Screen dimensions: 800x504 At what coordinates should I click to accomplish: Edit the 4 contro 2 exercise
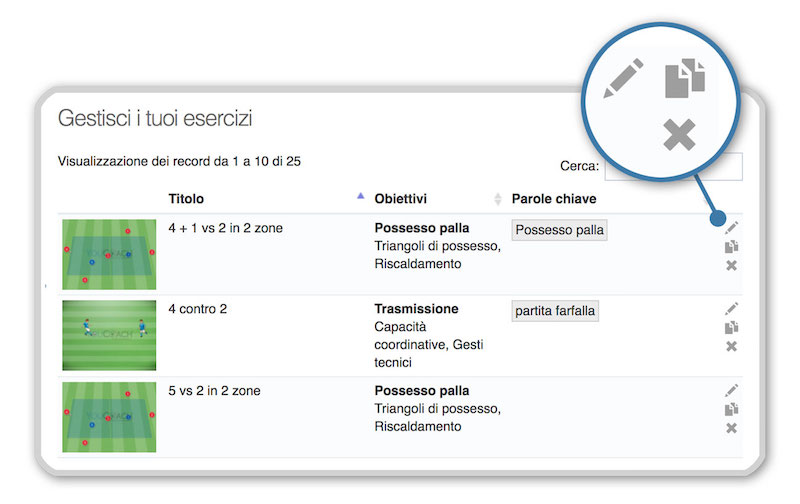[731, 309]
